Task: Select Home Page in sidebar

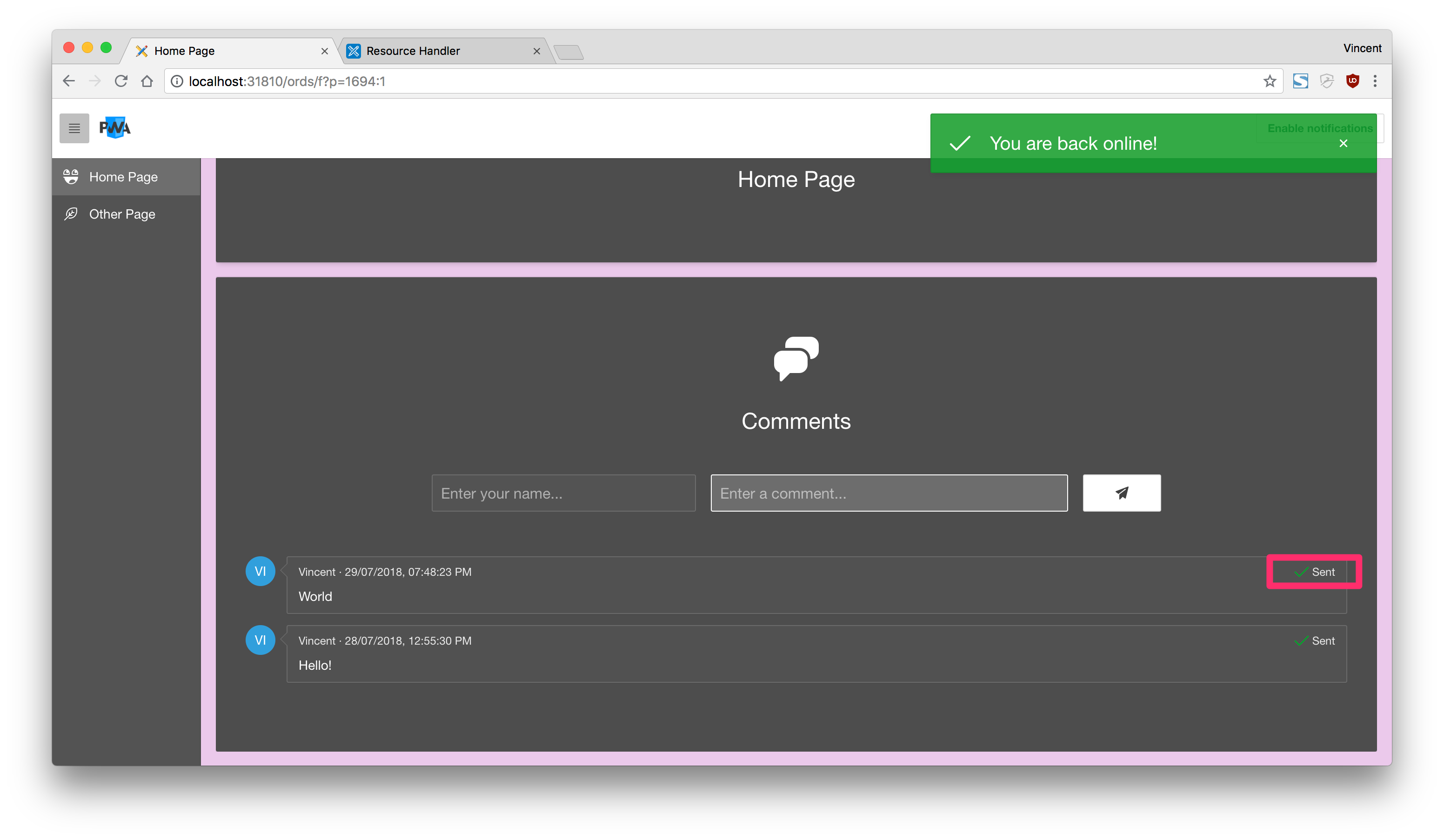Action: 123,177
